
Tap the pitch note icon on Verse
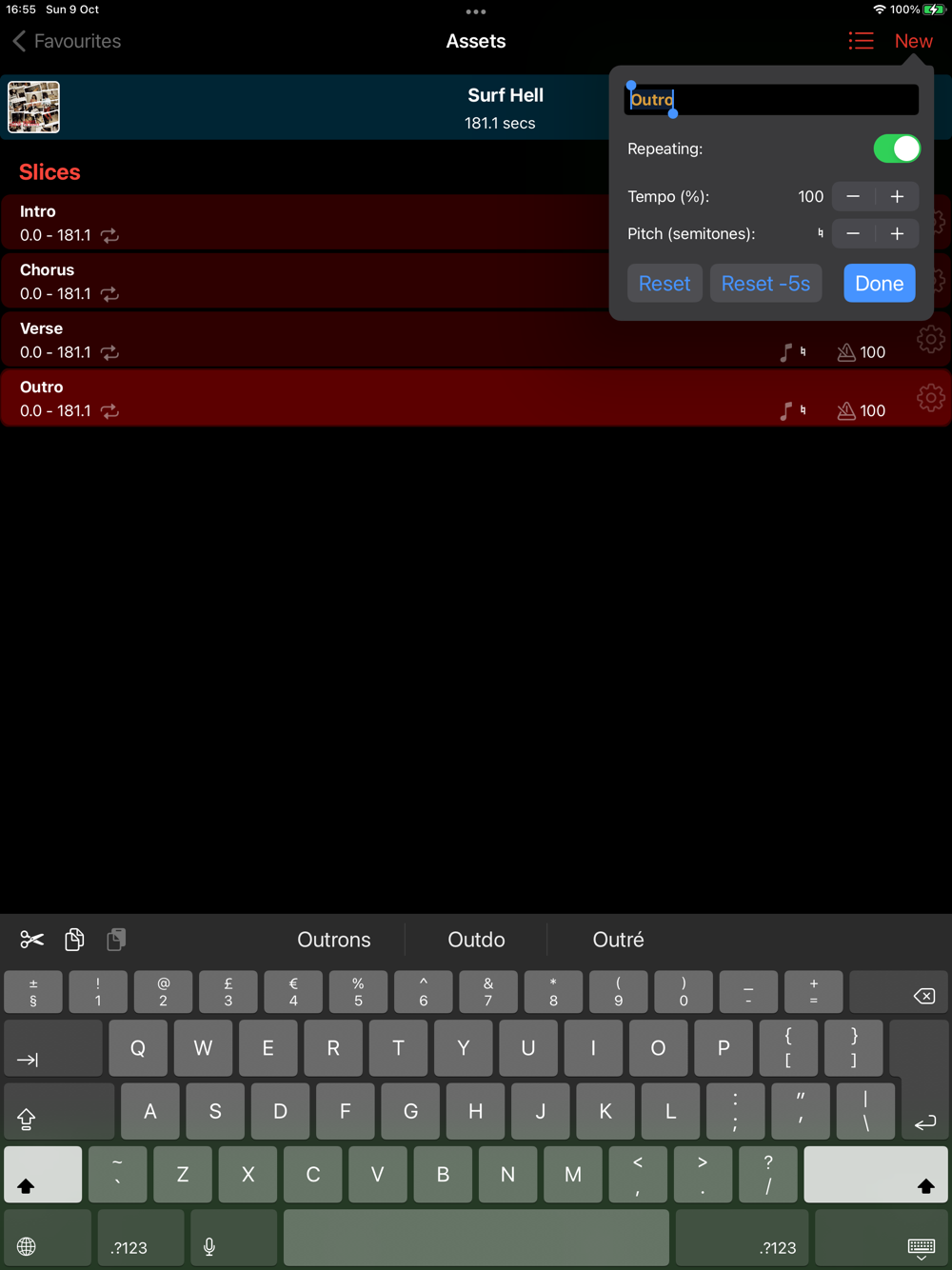pos(785,352)
